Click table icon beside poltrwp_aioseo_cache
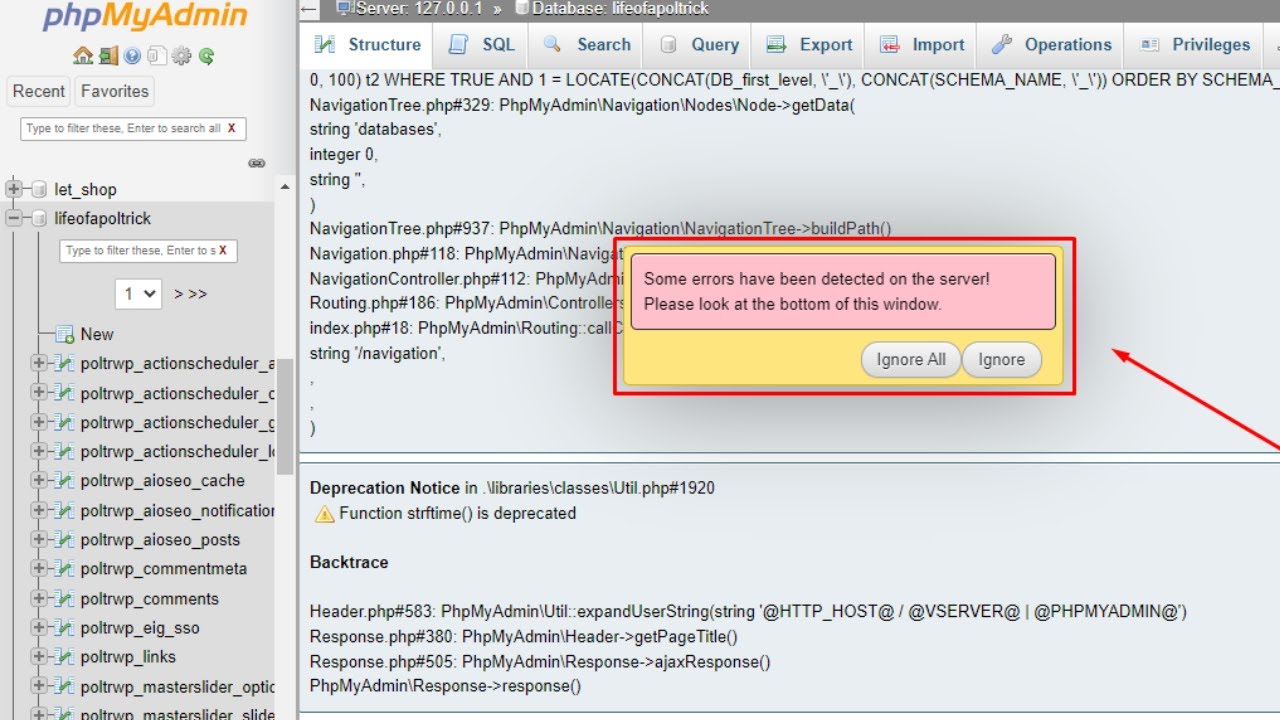 point(65,481)
